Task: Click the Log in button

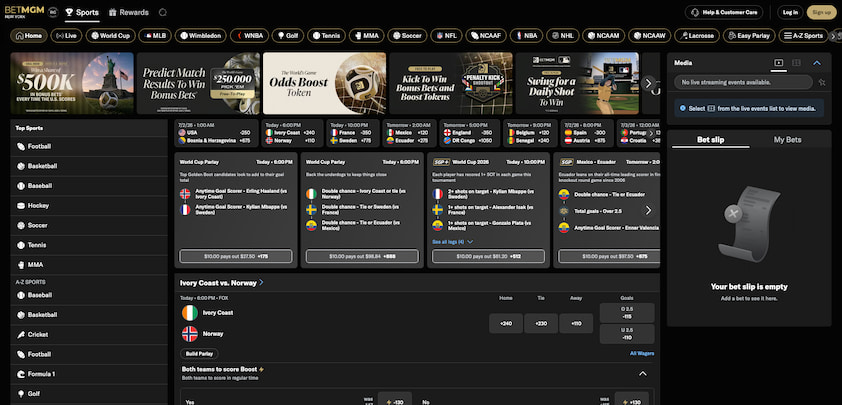Action: 790,12
